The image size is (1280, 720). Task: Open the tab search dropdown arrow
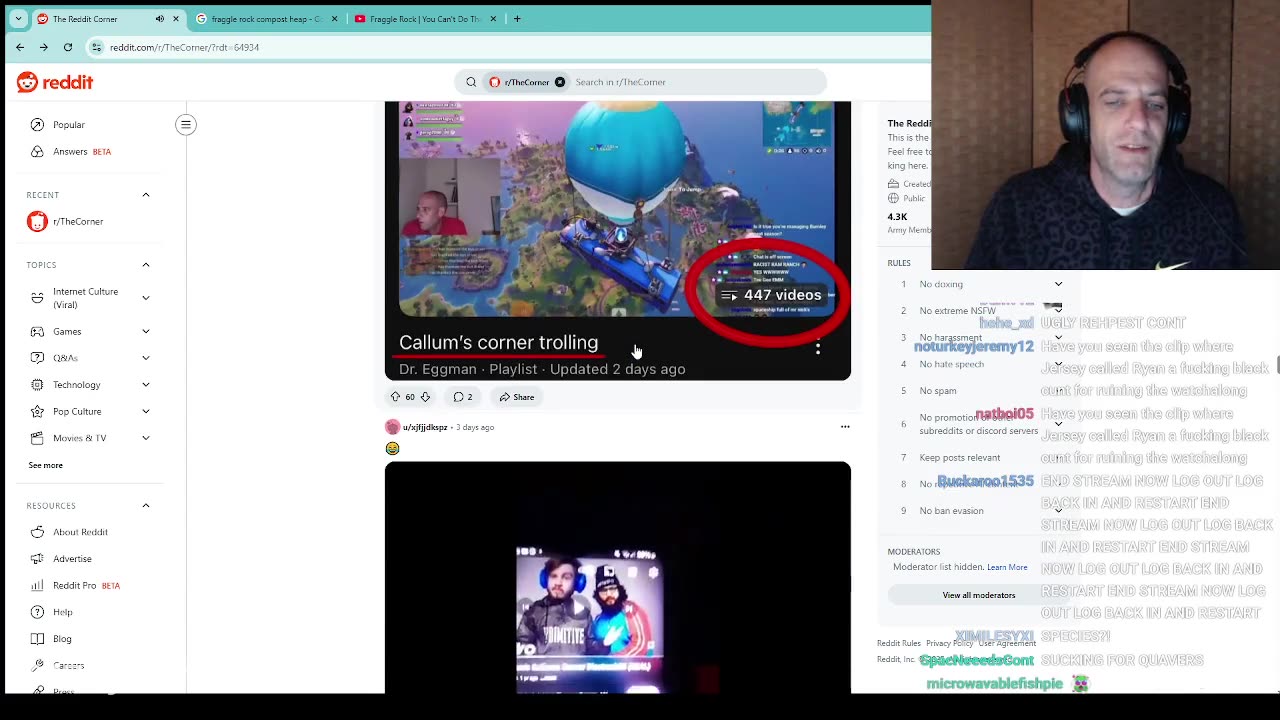(x=18, y=19)
